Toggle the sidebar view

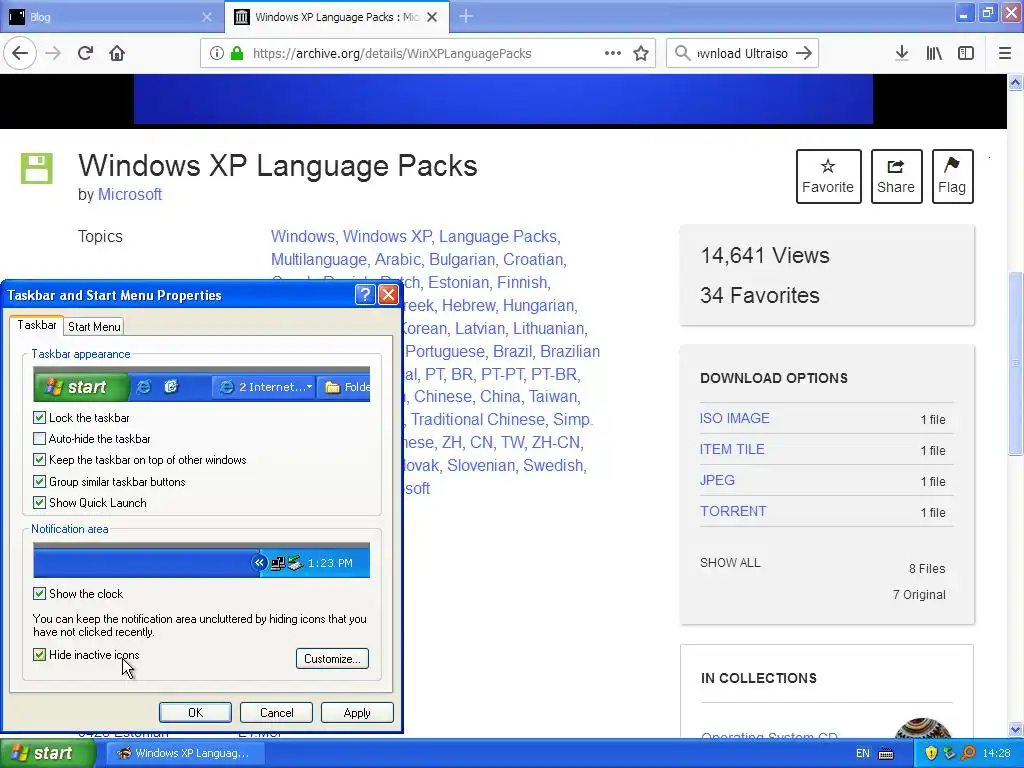[966, 53]
